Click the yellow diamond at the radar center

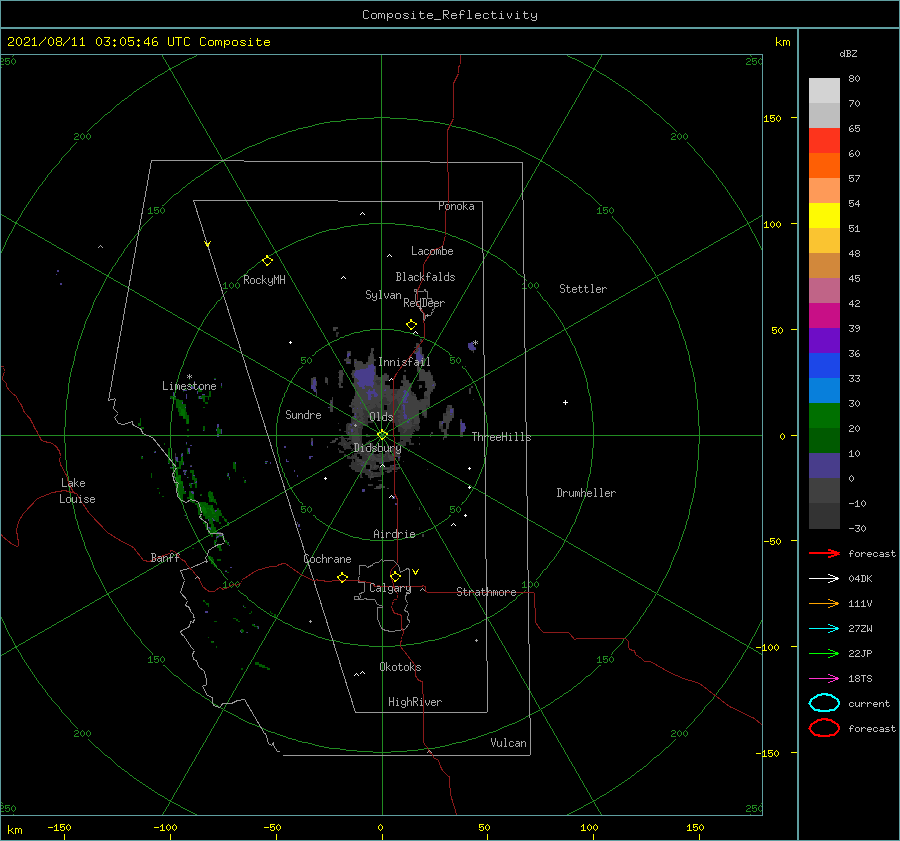click(382, 435)
